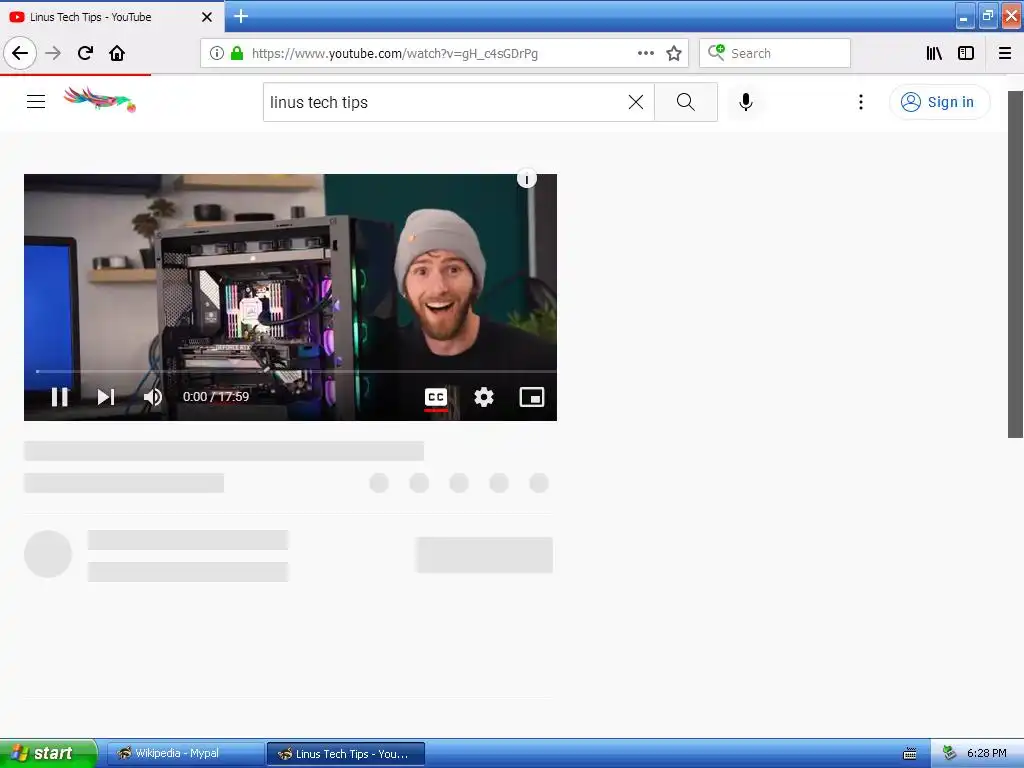This screenshot has width=1024, height=768.
Task: Start voice search with the microphone
Action: [746, 102]
